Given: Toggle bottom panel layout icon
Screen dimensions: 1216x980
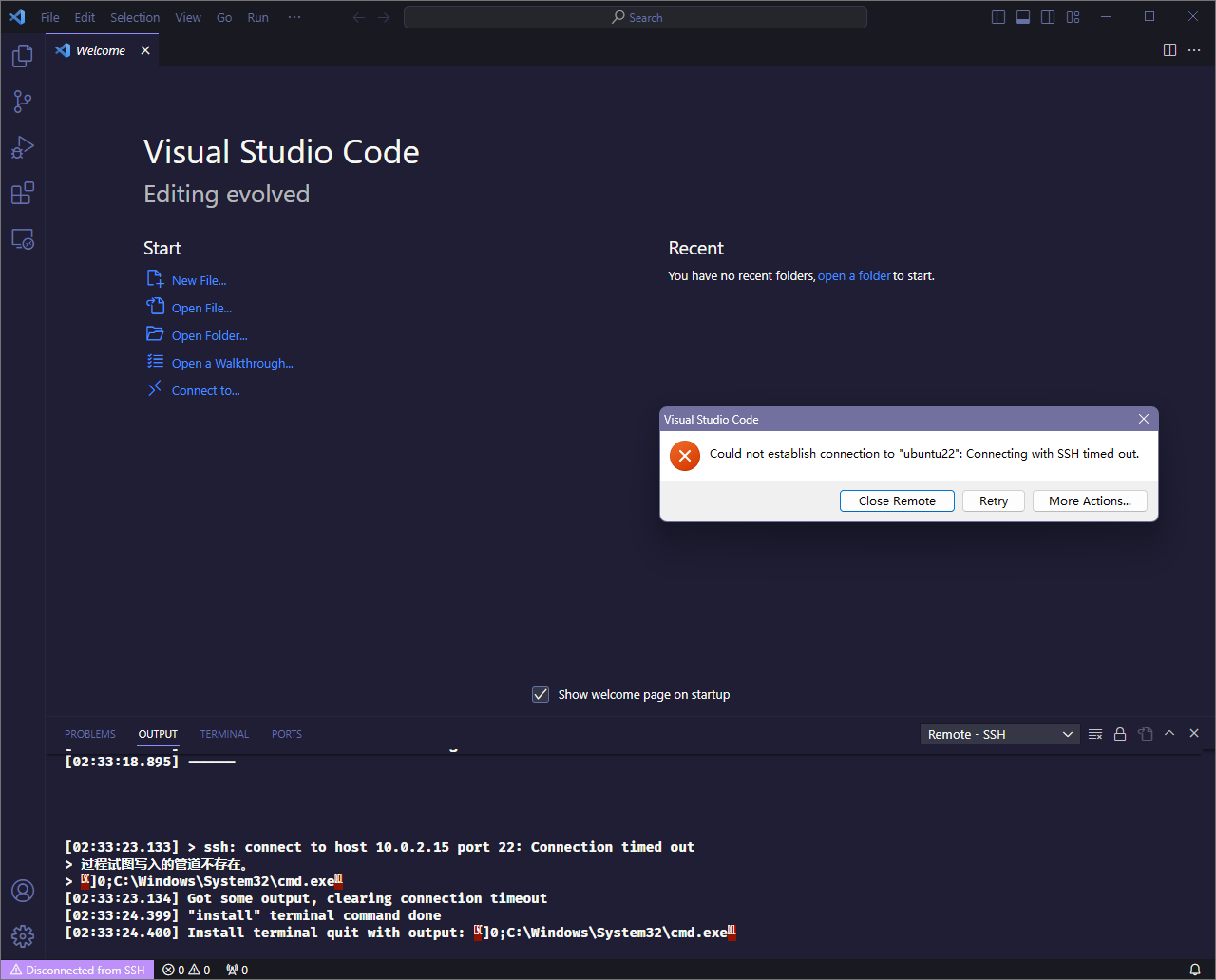Looking at the screenshot, I should pos(1023,17).
